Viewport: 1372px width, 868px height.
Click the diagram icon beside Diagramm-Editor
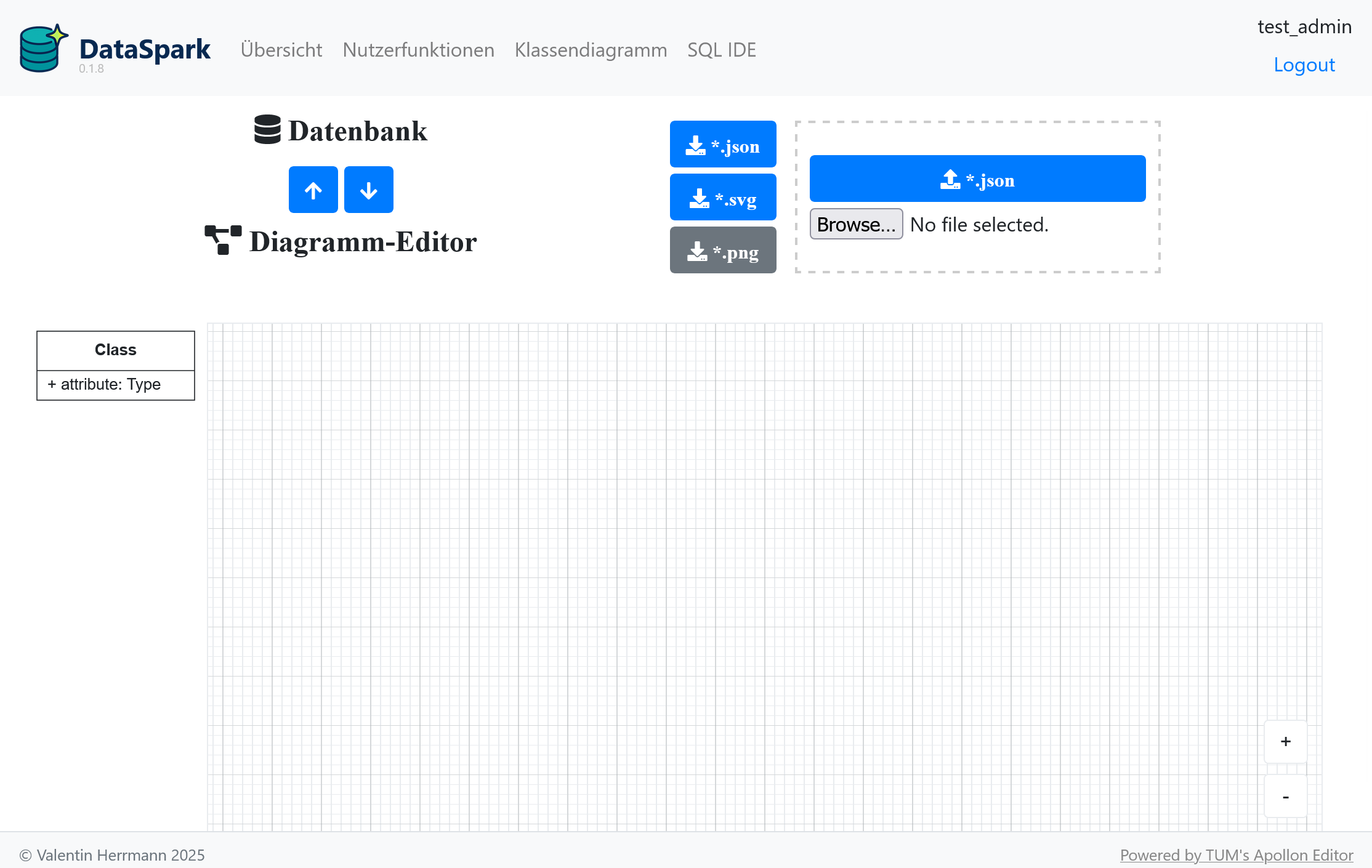(x=223, y=240)
